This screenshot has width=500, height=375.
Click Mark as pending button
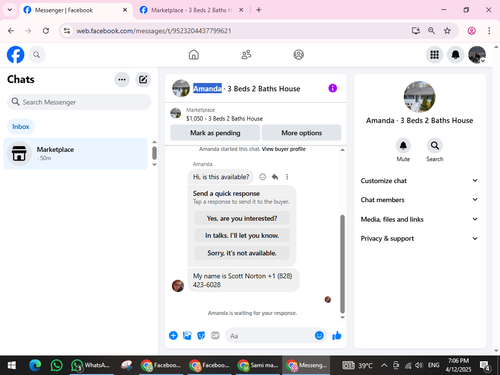215,133
